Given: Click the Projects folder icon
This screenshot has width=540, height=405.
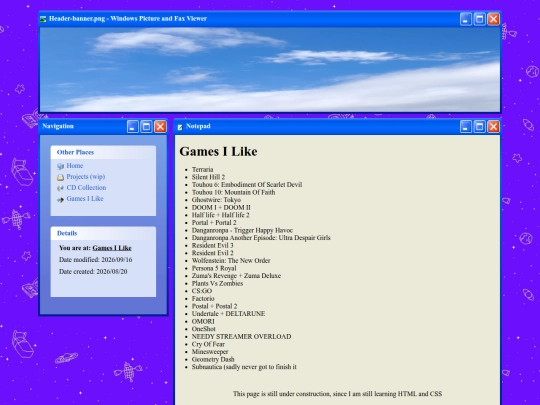Looking at the screenshot, I should coord(60,177).
